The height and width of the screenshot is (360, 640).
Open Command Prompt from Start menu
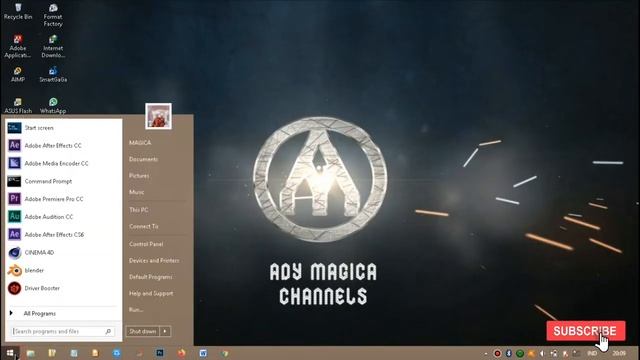point(63,181)
